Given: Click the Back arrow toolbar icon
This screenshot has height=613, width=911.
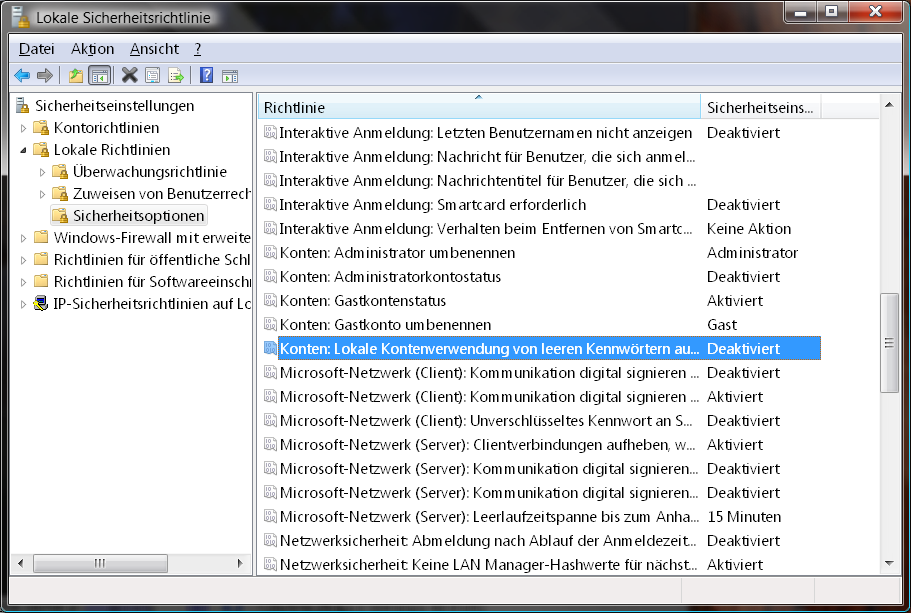Looking at the screenshot, I should tap(22, 75).
